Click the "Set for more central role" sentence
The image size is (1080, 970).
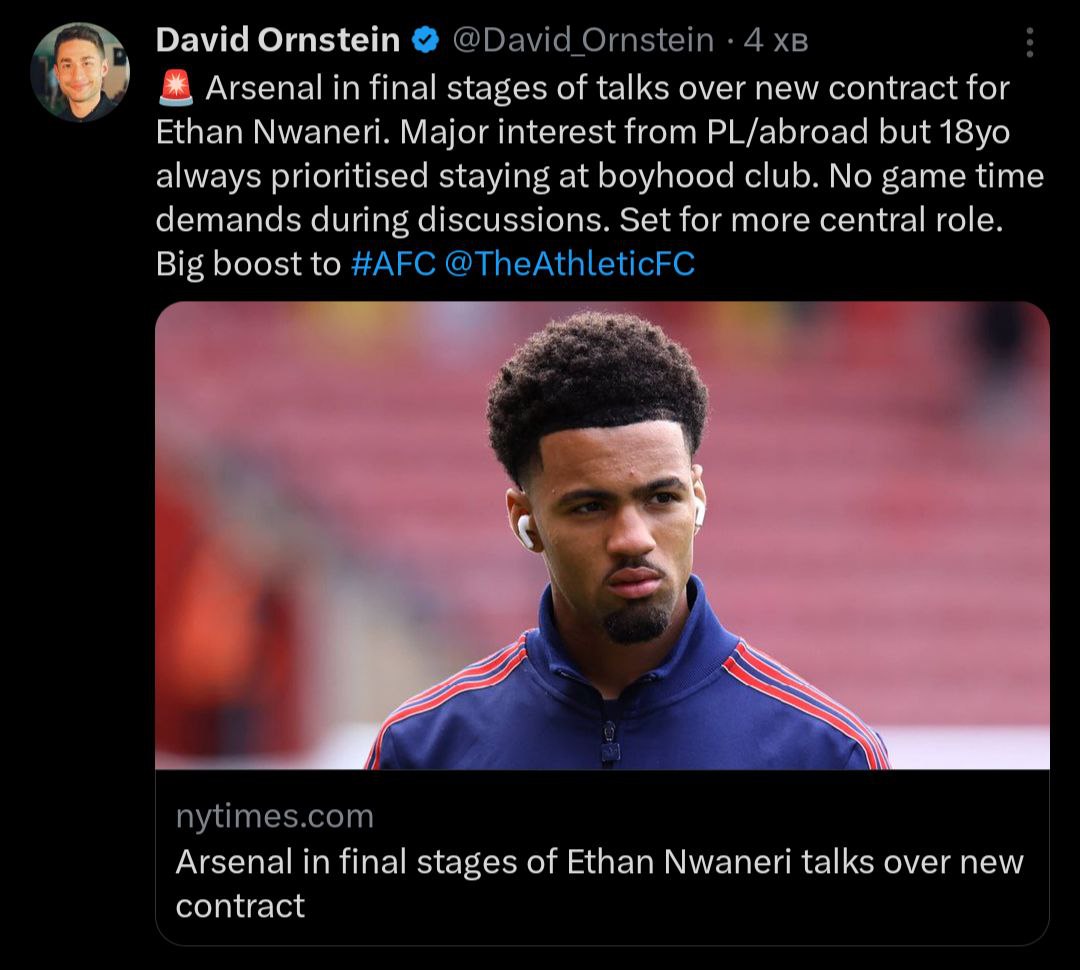point(810,220)
